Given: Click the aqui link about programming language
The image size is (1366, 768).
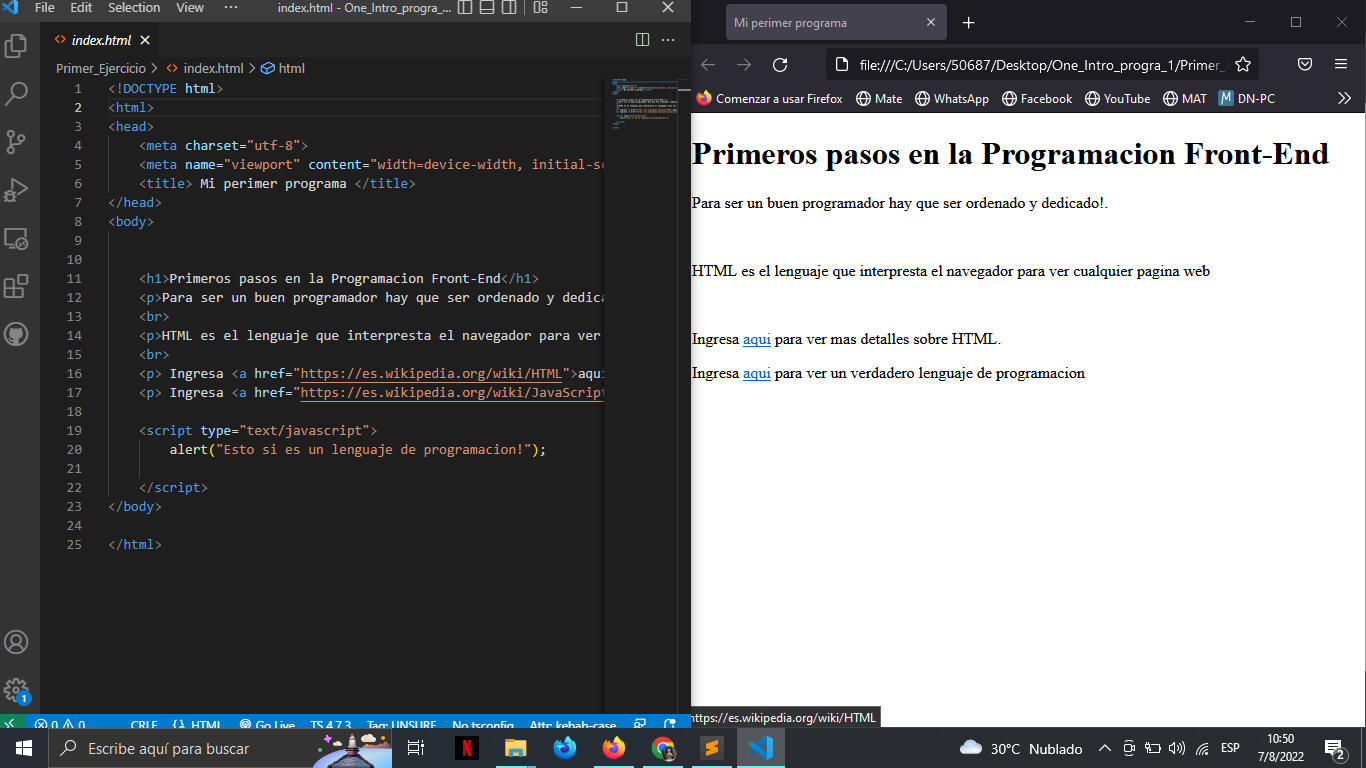Looking at the screenshot, I should coord(757,373).
